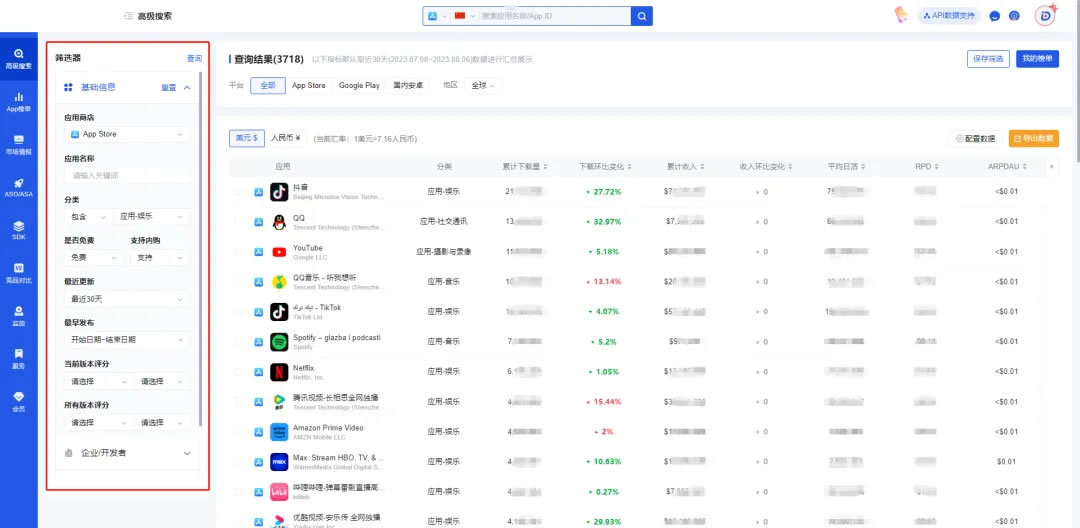Tick the checkbox for QQ row

point(239,222)
